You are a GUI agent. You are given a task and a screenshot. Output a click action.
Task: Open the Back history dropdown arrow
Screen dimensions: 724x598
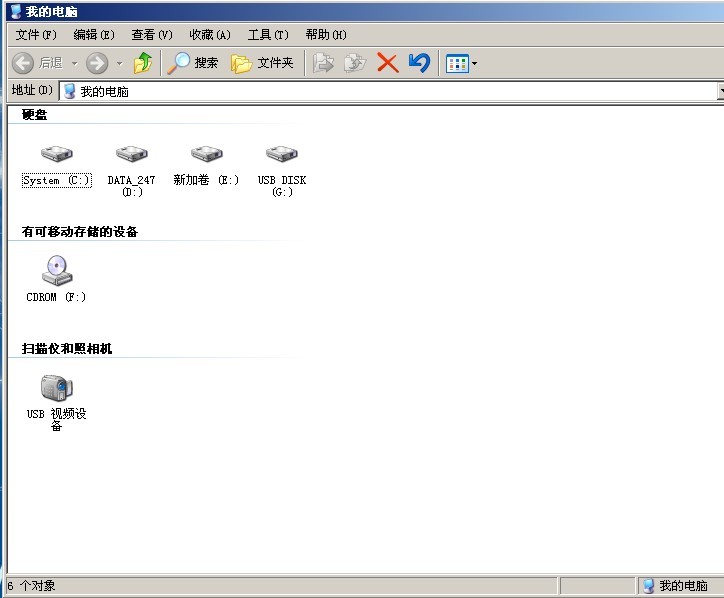point(74,63)
